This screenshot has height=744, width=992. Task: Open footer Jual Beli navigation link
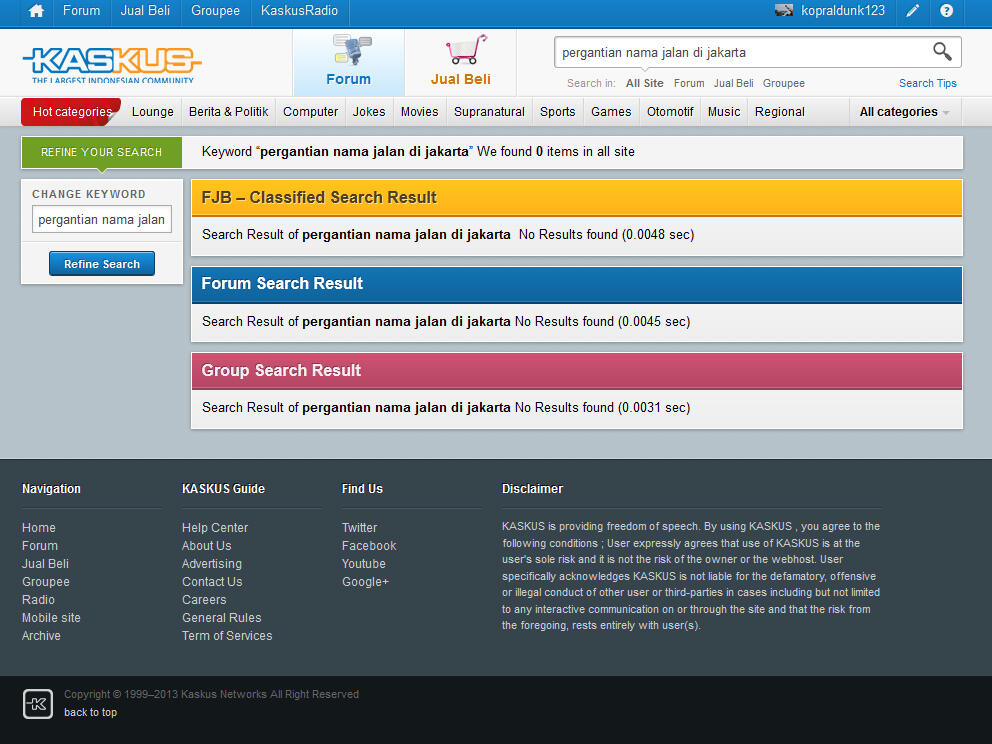[46, 564]
